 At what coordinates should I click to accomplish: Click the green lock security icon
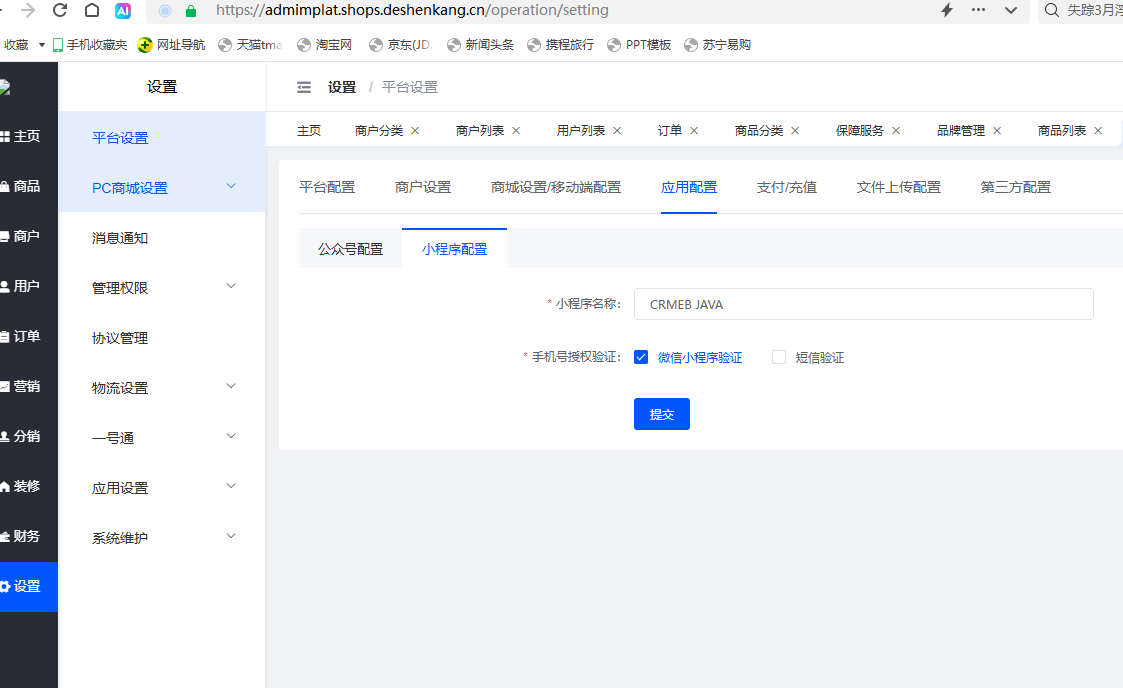click(x=191, y=11)
